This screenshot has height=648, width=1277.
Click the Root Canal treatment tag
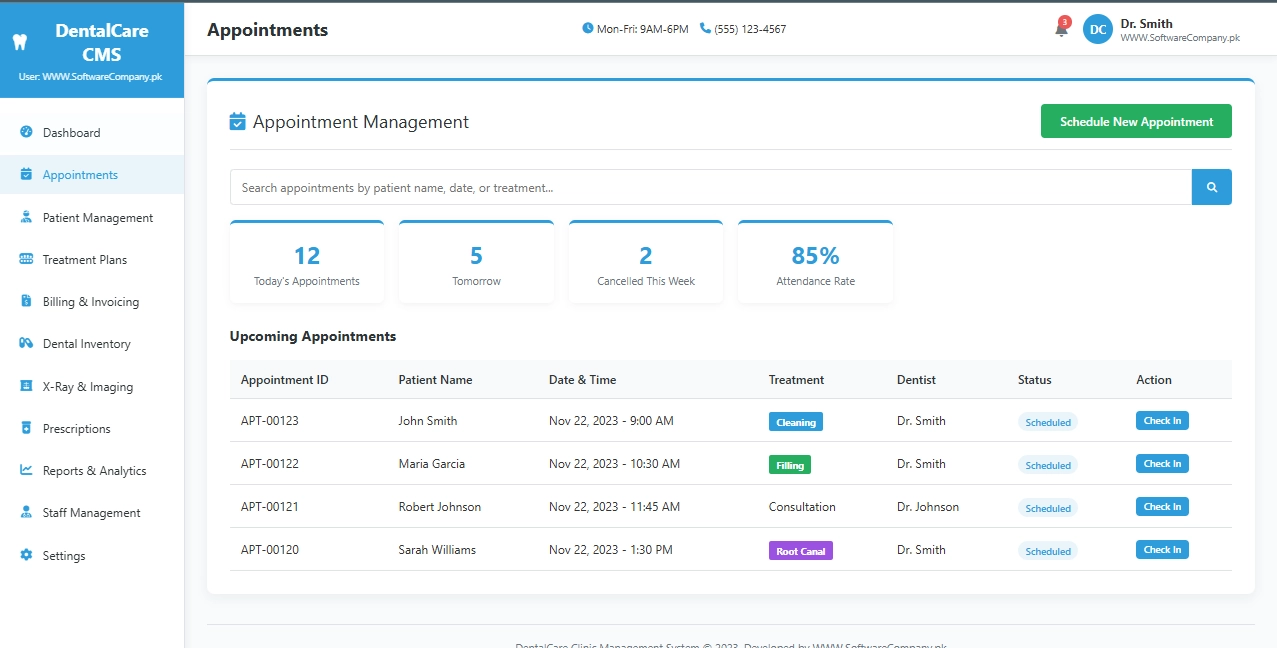800,551
